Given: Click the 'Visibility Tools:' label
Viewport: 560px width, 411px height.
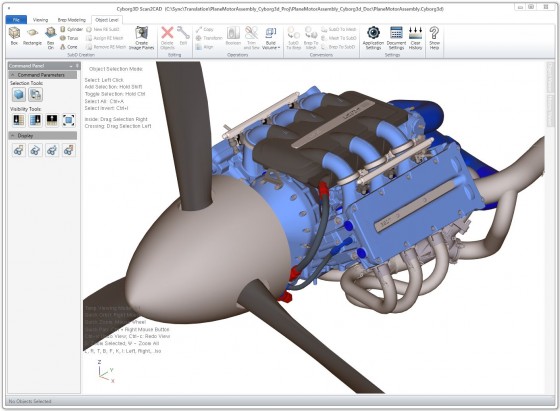Looking at the screenshot, I should (x=25, y=109).
